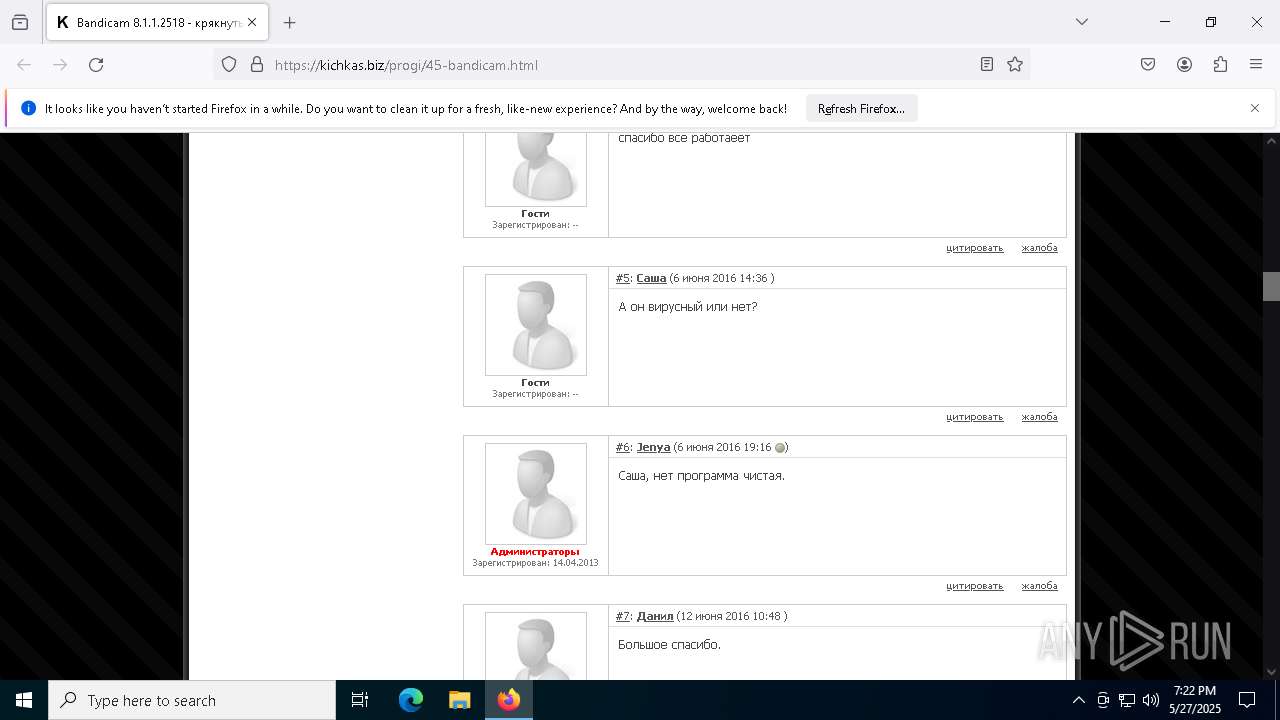Switch to the Bandicam 8.1.1.2518 tab
Screen dimensions: 1280x720
[x=157, y=22]
